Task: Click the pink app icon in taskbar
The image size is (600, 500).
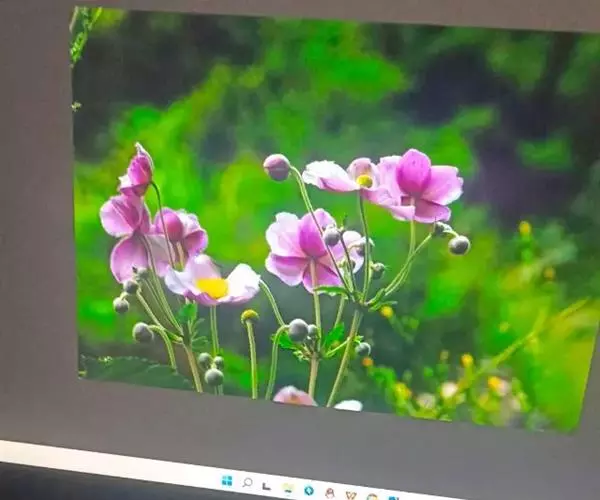Action: 330,492
